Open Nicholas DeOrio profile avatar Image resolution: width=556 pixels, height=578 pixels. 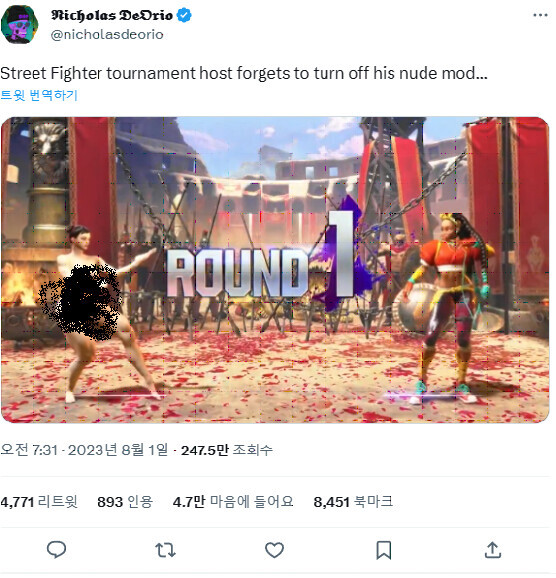[20, 24]
